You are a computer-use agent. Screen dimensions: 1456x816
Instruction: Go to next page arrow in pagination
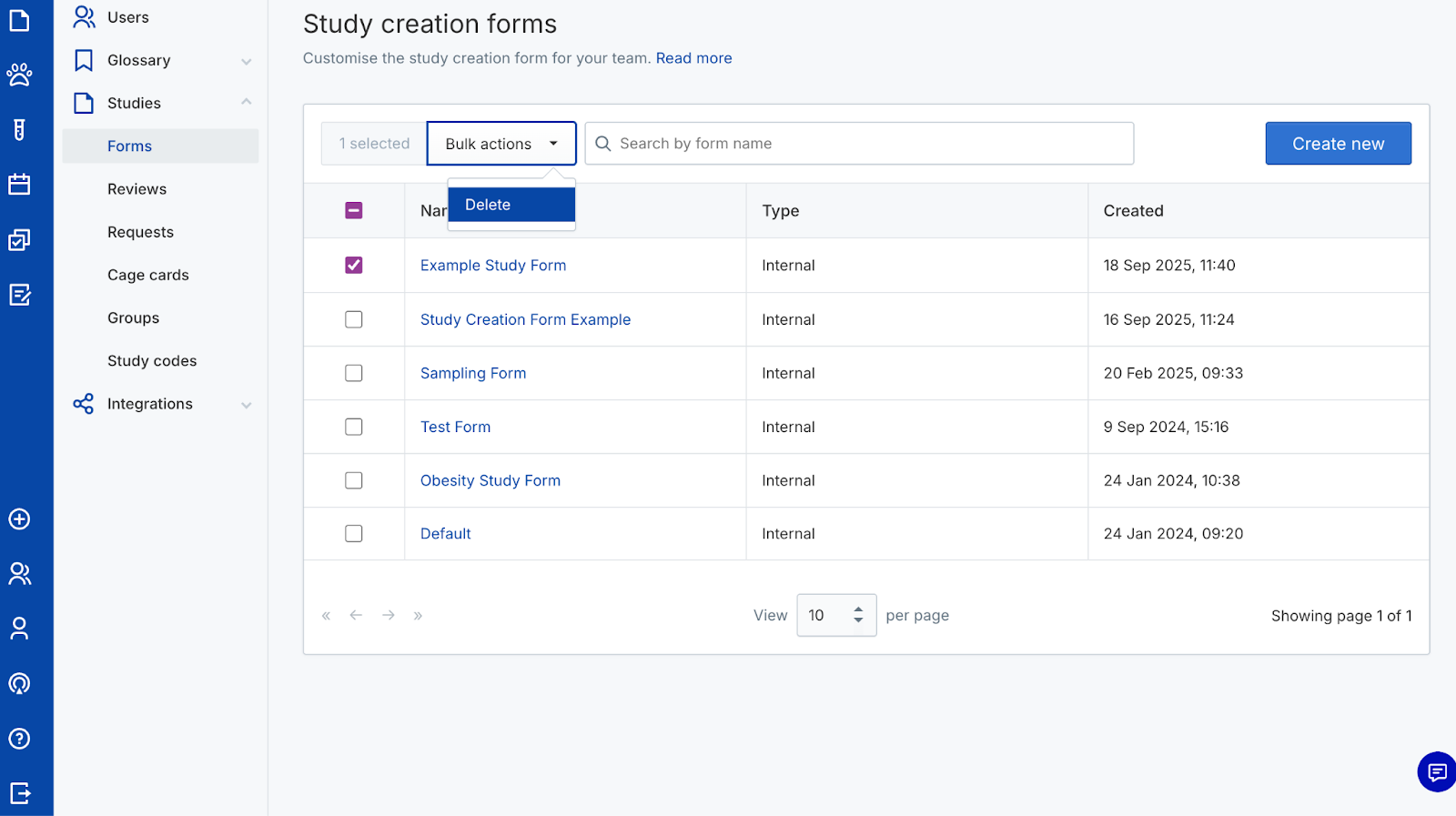(x=389, y=616)
